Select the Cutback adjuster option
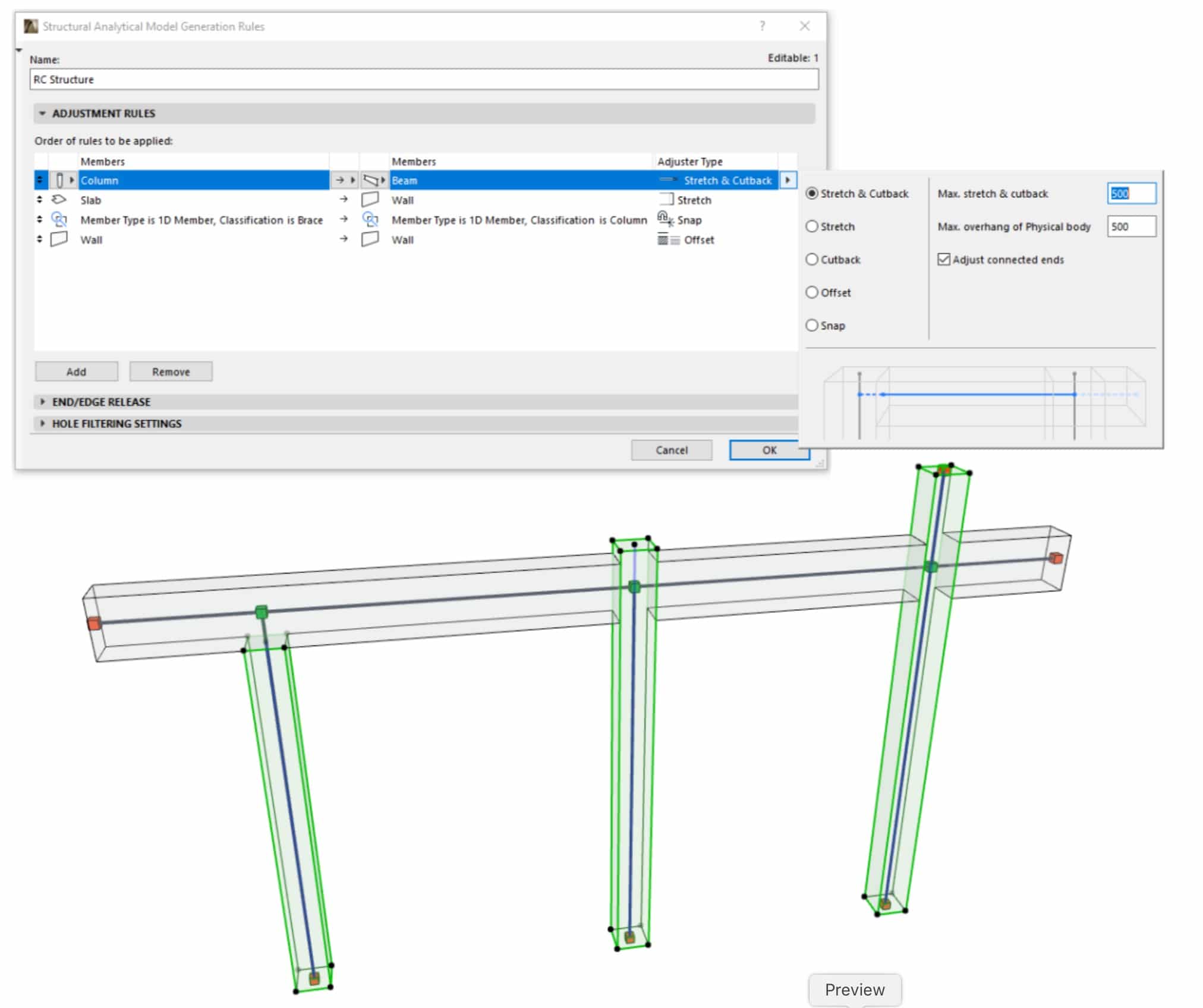This screenshot has height=1008, width=1203. click(x=812, y=260)
